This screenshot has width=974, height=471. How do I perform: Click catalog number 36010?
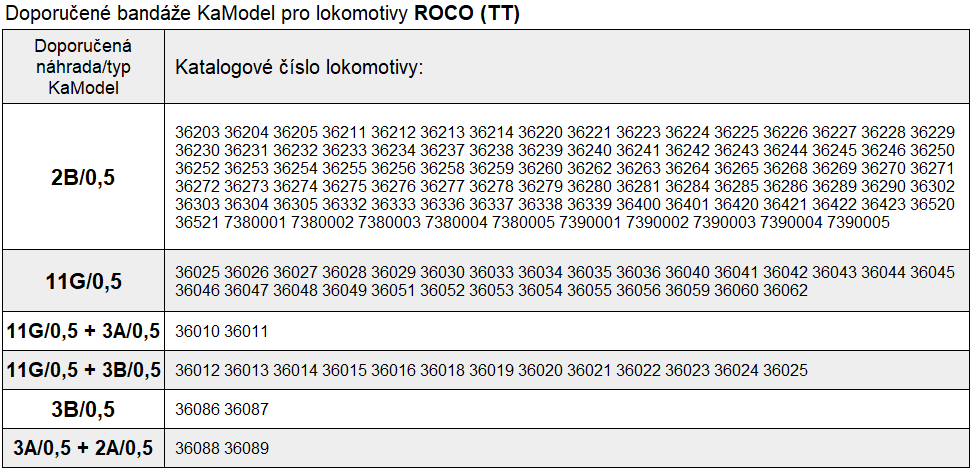pyautogui.click(x=197, y=331)
